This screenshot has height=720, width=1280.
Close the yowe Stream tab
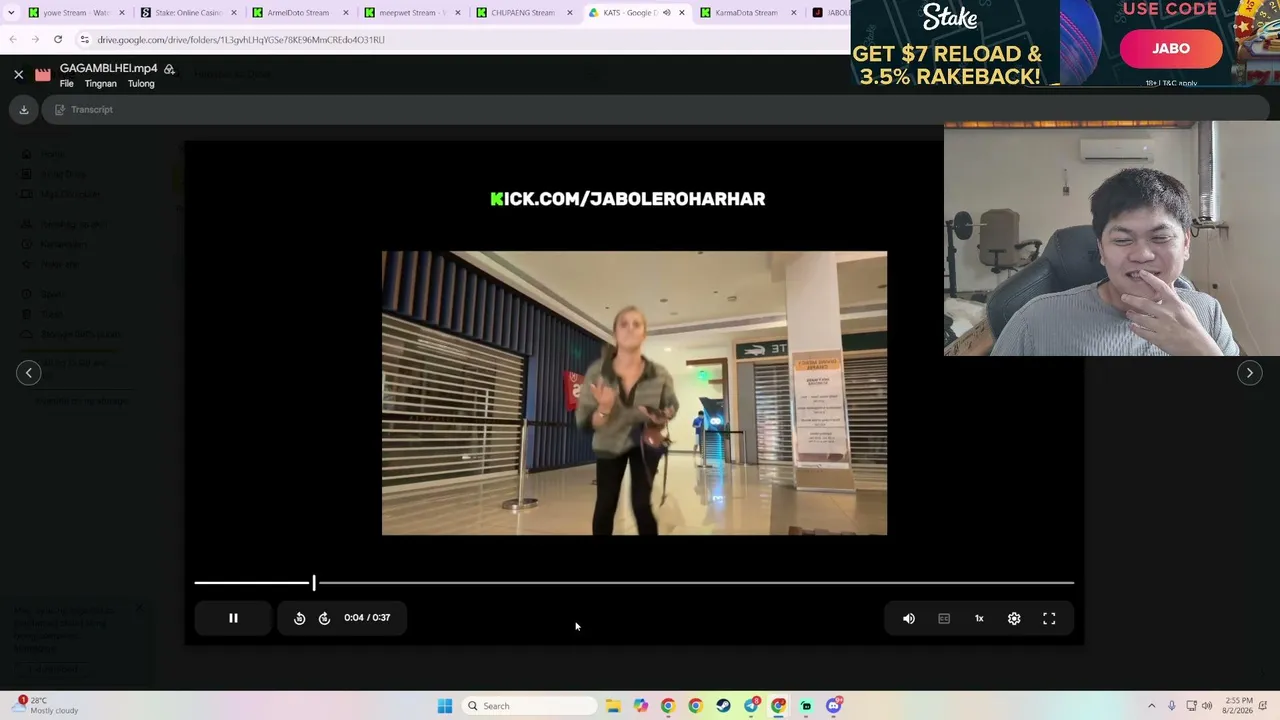pyautogui.click(x=122, y=13)
